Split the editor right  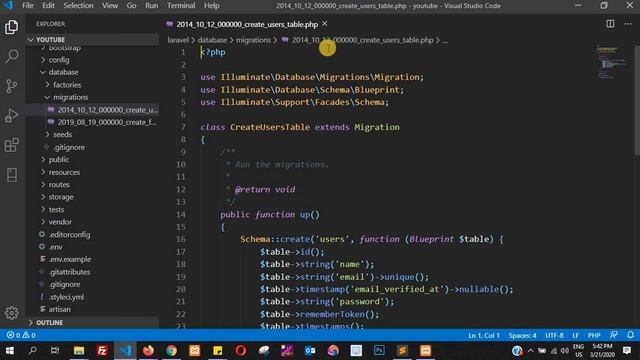coord(610,24)
